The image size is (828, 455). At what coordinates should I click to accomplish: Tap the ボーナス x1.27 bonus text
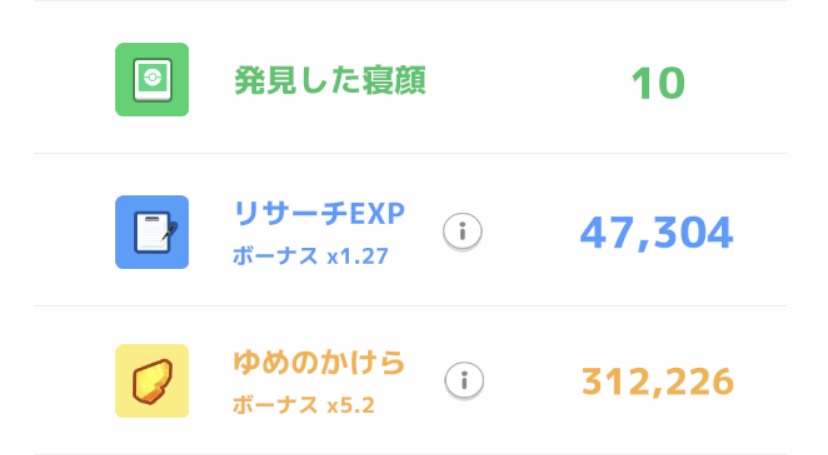pos(309,257)
